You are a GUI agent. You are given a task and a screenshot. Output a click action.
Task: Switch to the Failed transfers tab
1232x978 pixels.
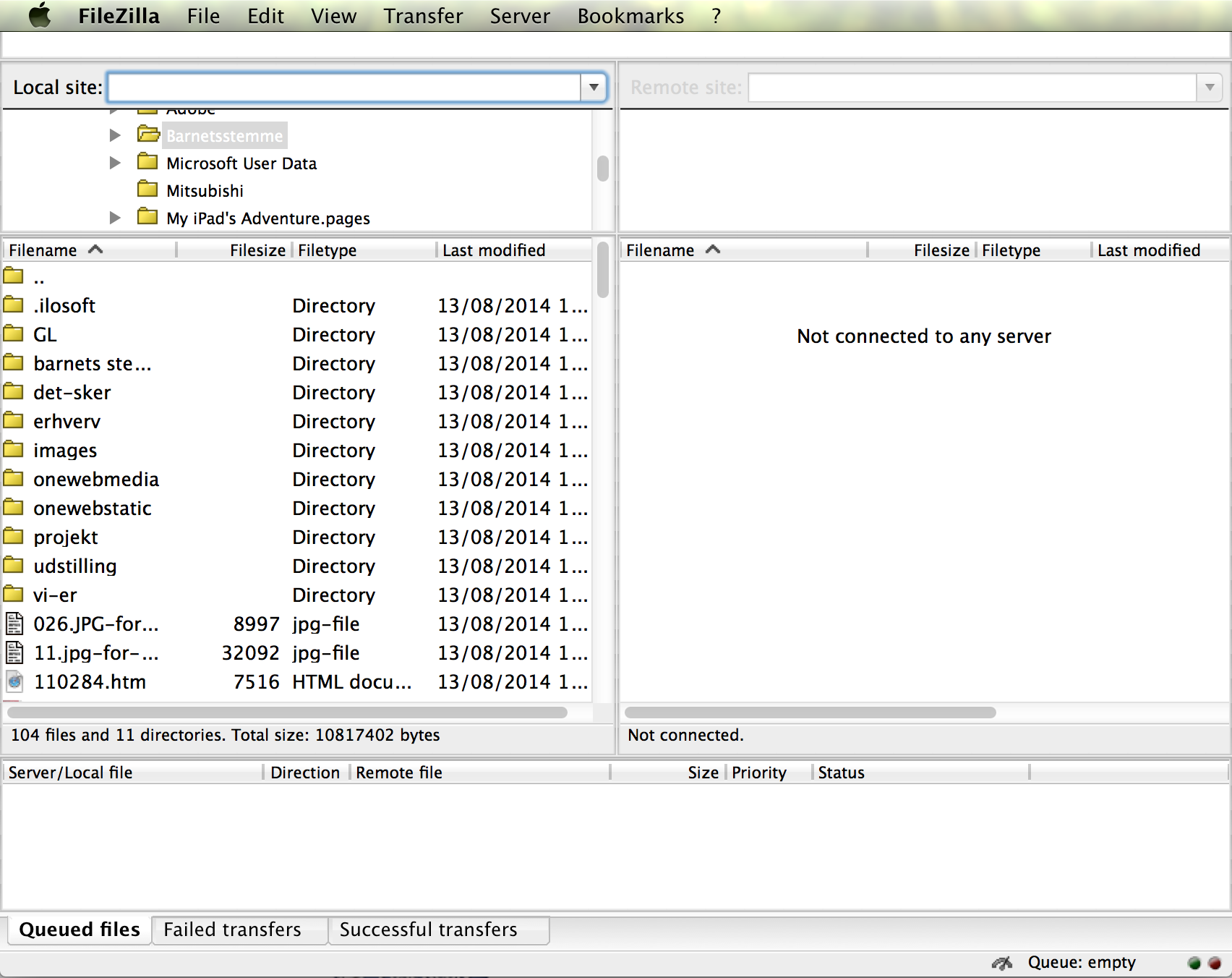tap(239, 930)
